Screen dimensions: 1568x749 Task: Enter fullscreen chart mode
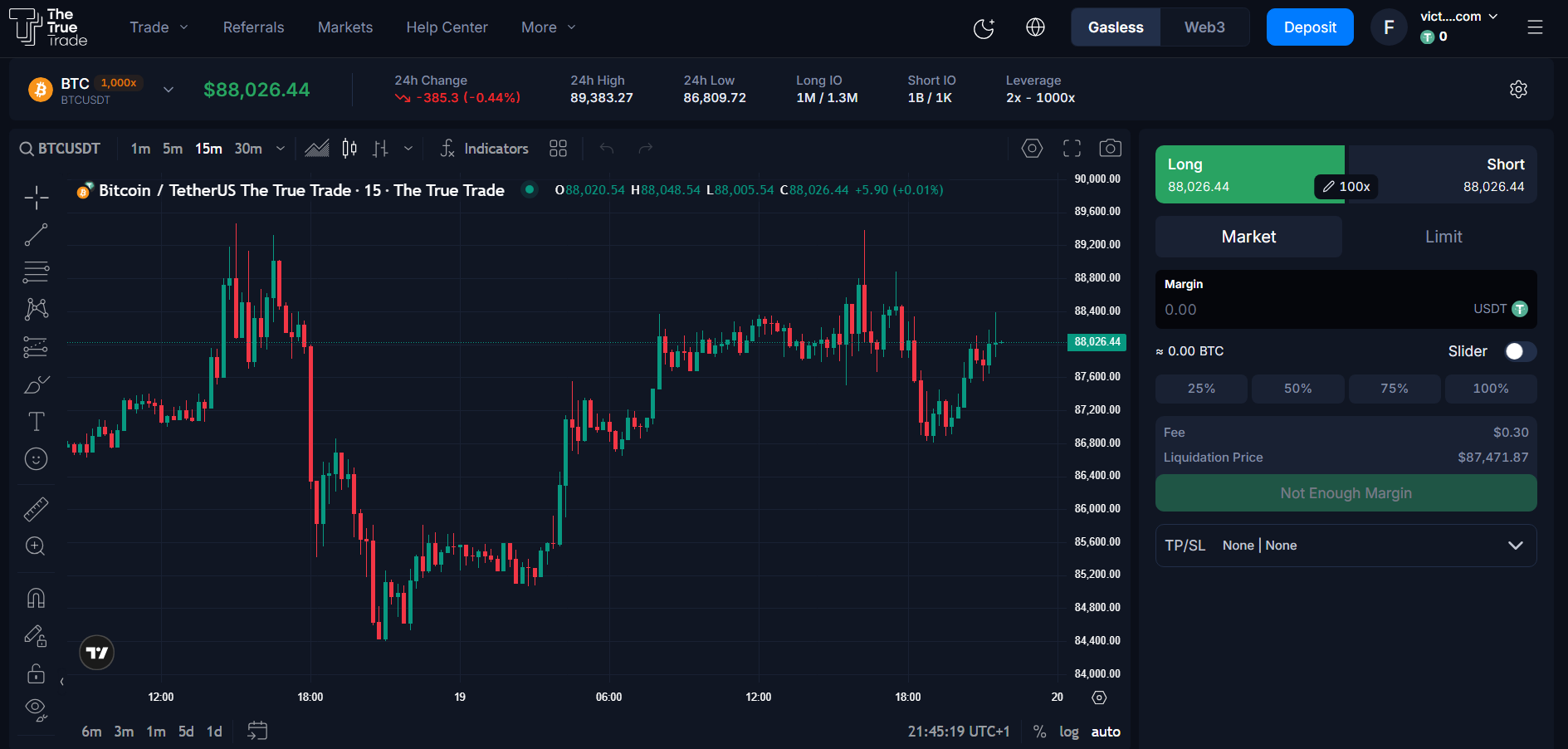[x=1072, y=149]
